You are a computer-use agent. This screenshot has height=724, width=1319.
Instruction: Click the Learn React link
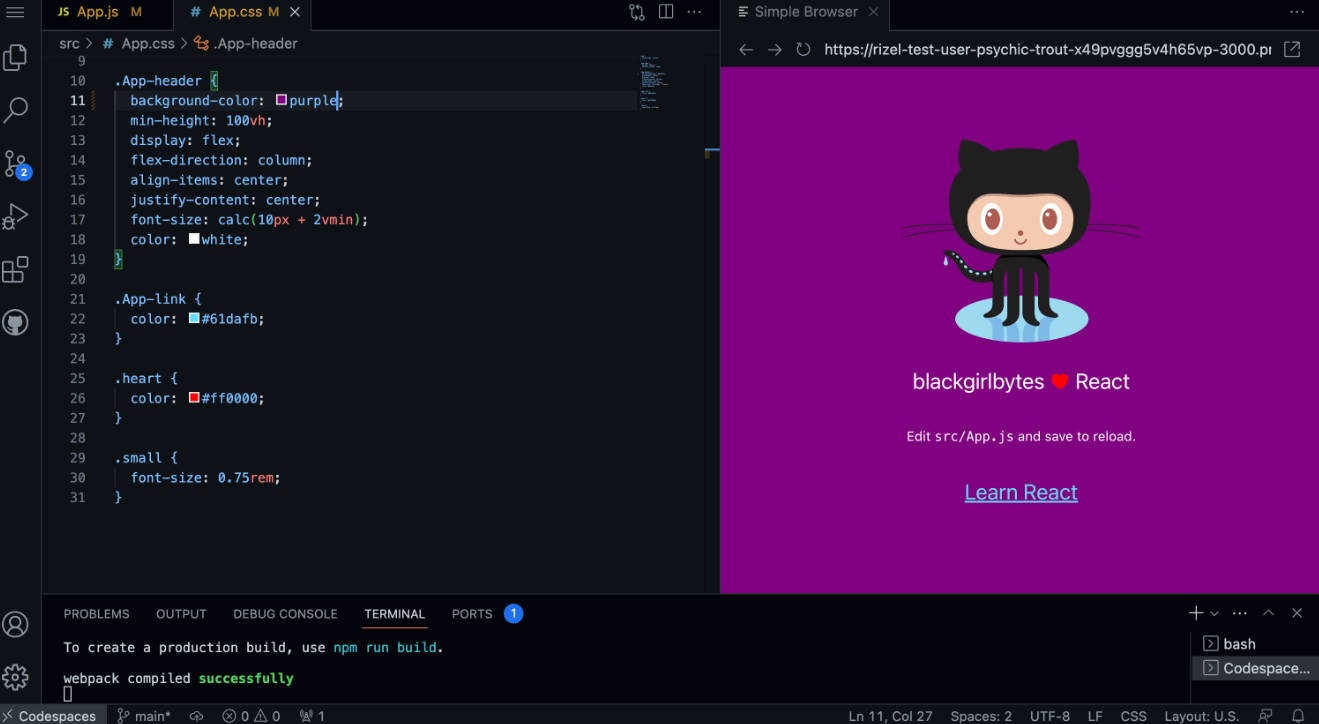(1021, 493)
